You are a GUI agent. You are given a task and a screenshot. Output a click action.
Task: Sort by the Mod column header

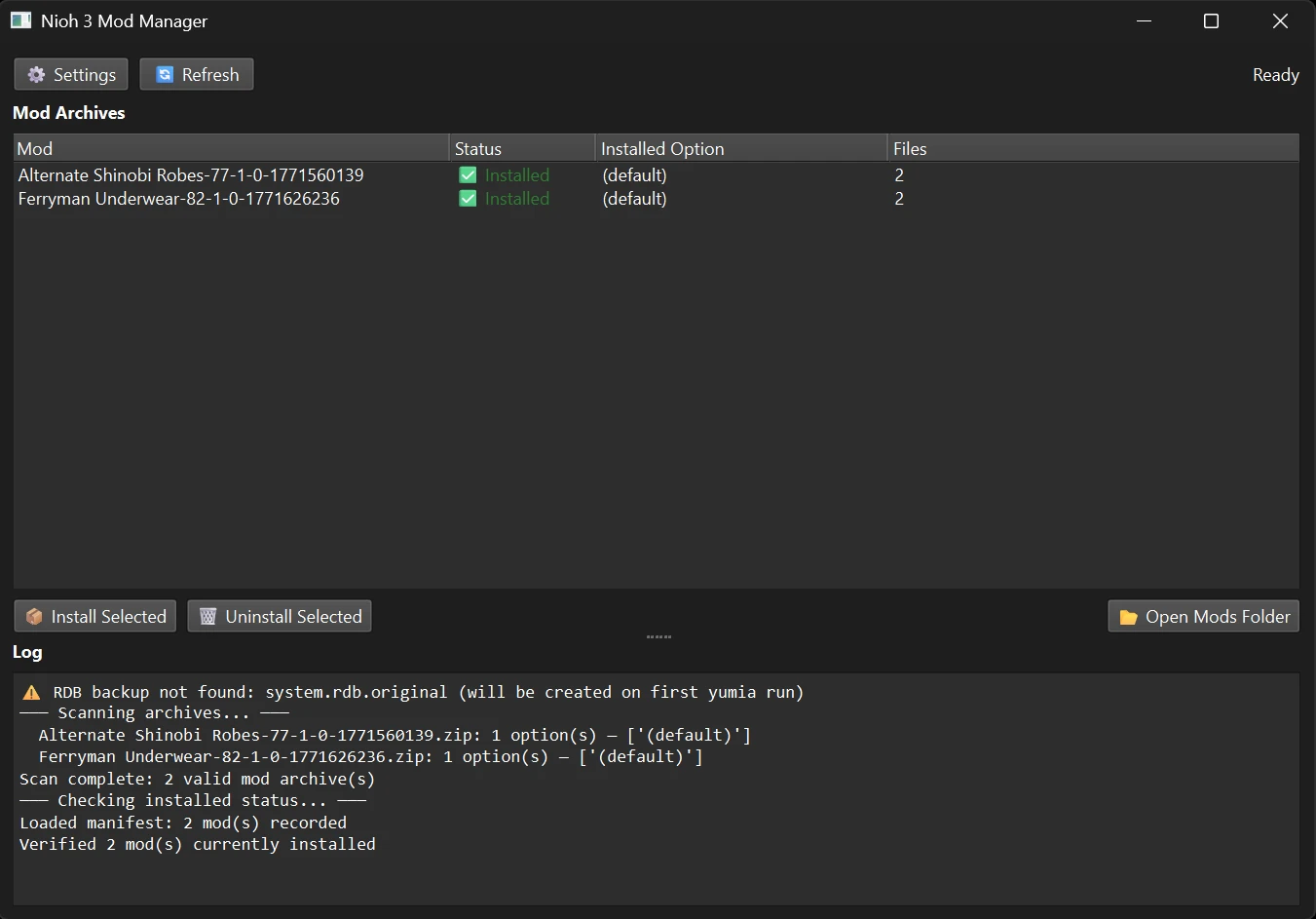point(231,148)
